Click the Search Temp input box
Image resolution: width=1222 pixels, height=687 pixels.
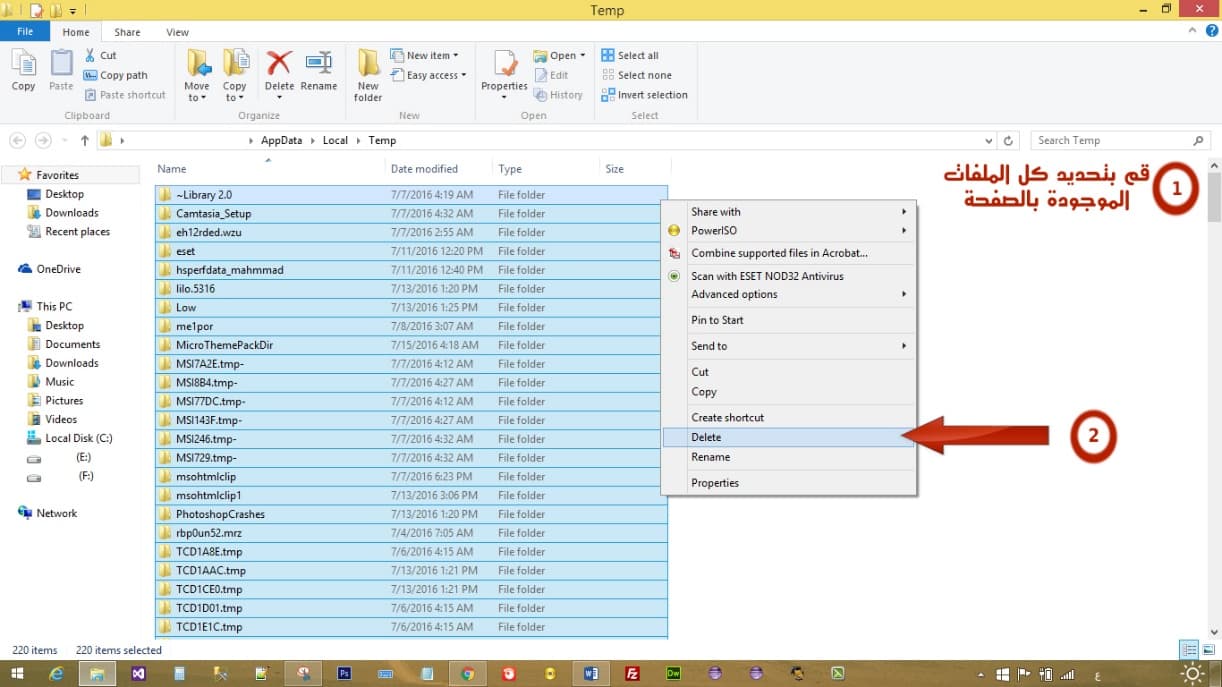[x=1110, y=141]
